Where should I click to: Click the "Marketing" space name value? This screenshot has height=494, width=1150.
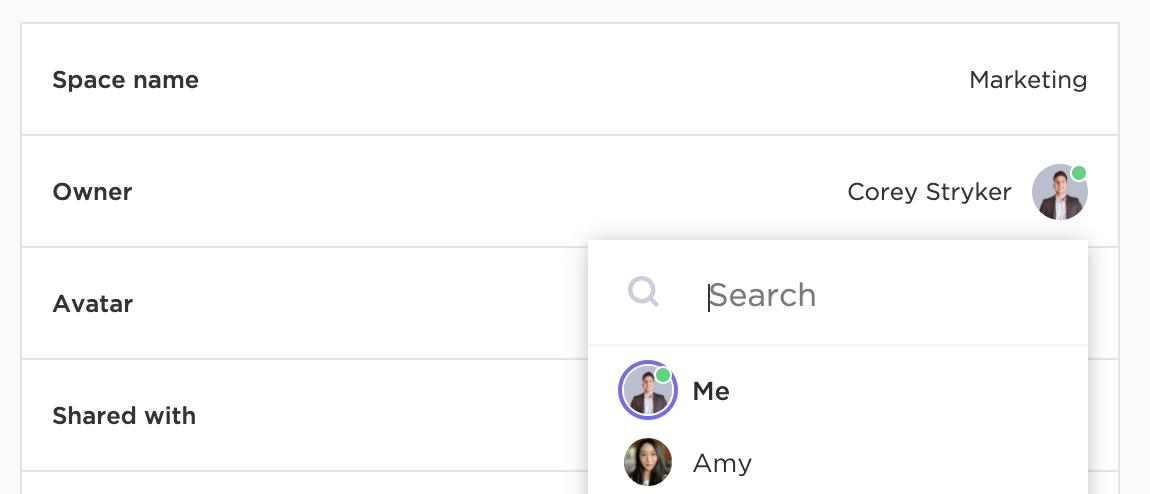tap(1028, 80)
